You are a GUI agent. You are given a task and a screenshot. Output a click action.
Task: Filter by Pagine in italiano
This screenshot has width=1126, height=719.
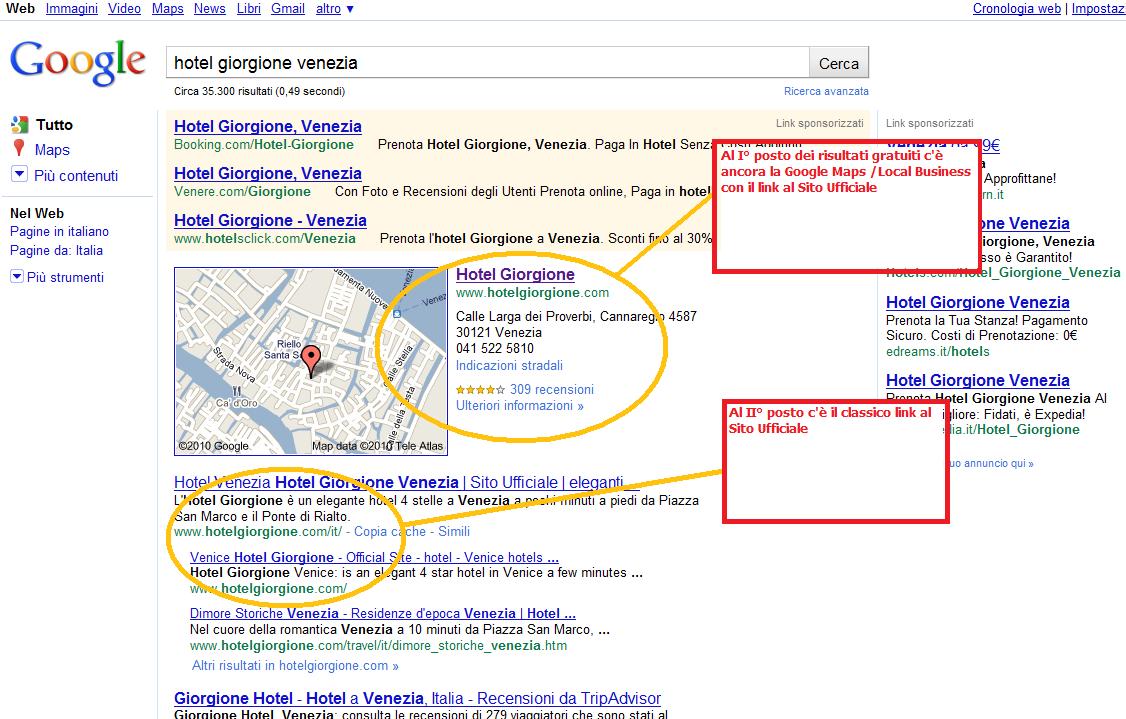(60, 231)
